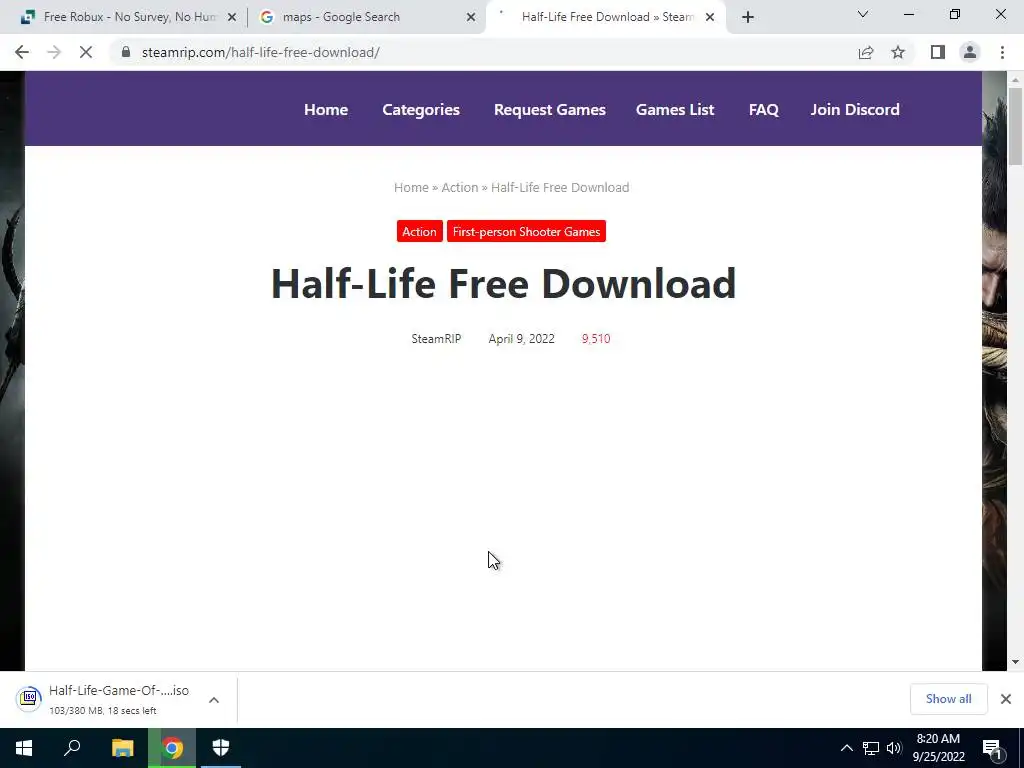Click the 9,510 view count
This screenshot has width=1024, height=768.
596,338
